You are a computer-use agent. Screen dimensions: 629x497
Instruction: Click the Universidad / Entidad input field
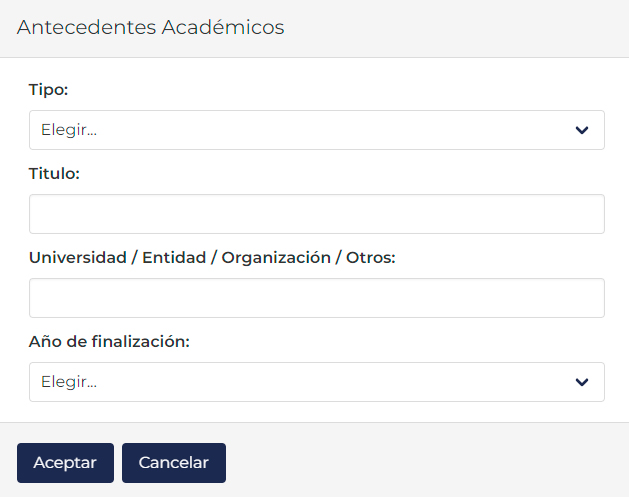tap(316, 298)
